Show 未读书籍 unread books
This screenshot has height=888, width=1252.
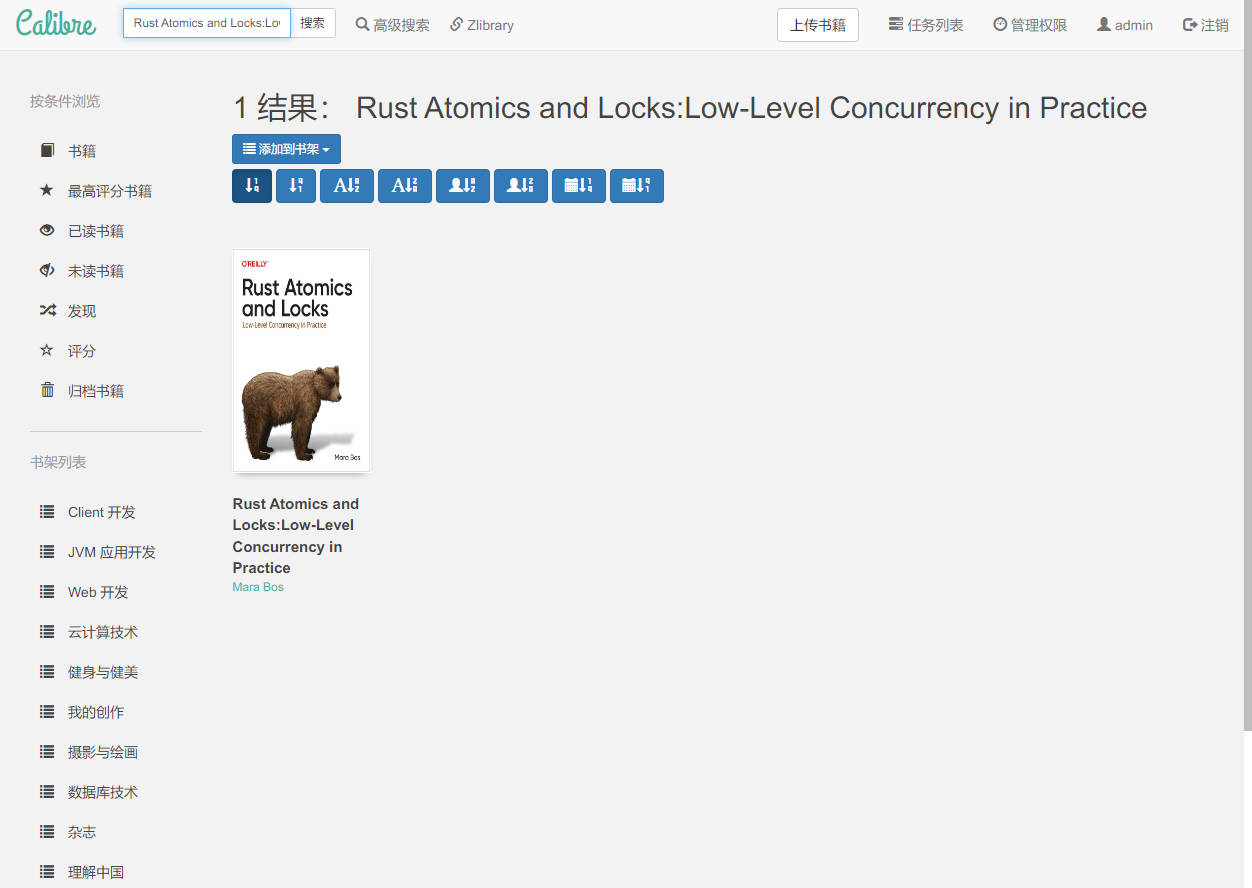96,271
